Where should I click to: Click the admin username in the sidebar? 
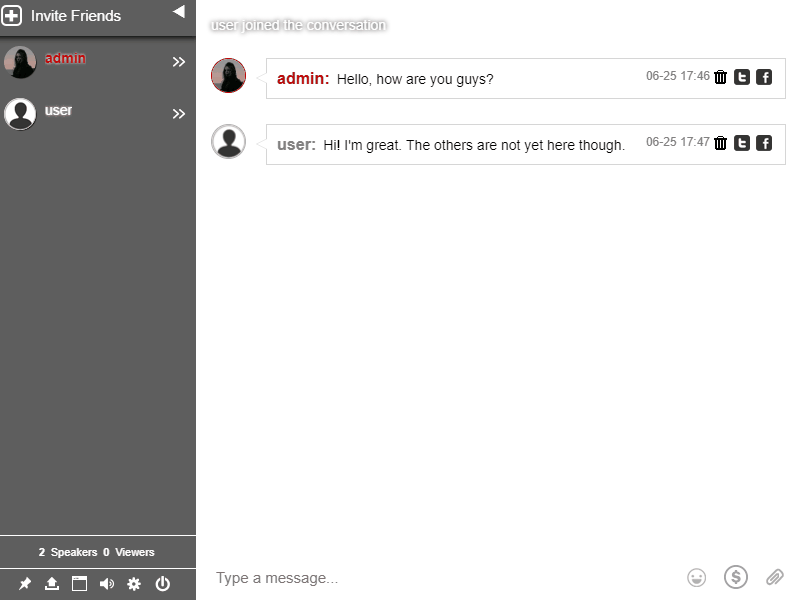[66, 58]
